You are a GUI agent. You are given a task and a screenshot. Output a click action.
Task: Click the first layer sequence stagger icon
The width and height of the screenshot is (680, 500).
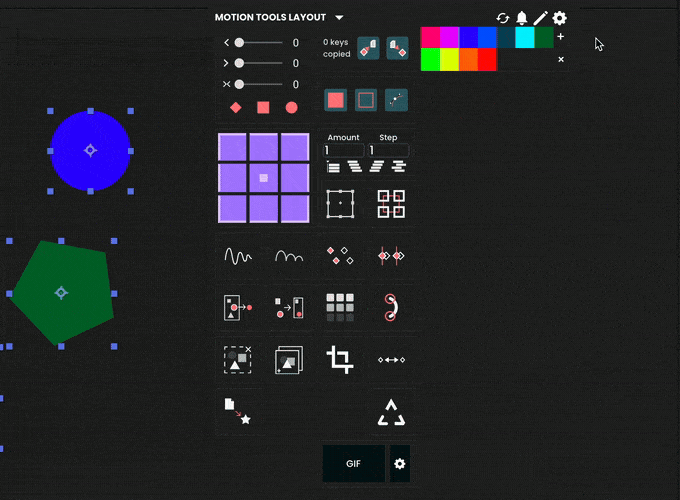click(x=333, y=167)
